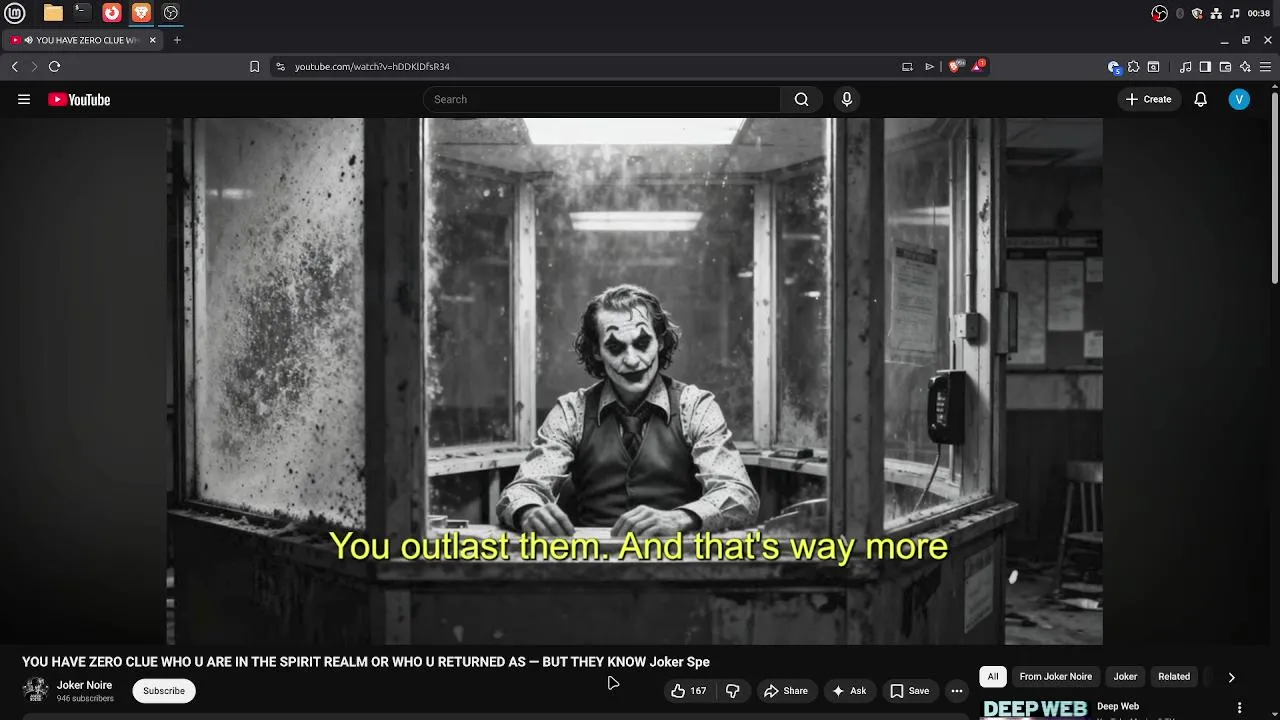Open the notifications bell
The image size is (1280, 720).
[x=1200, y=99]
